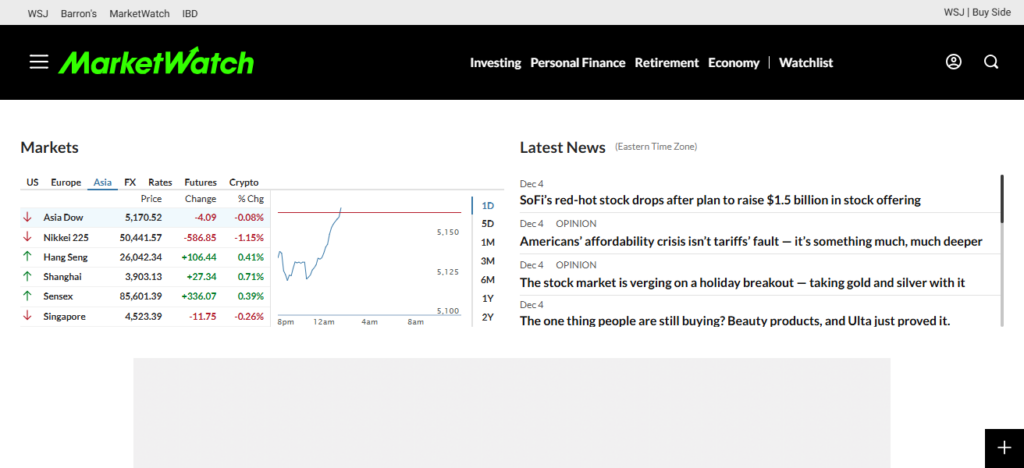Open the WSJ | Buy Side link
This screenshot has width=1024, height=468.
tap(977, 12)
